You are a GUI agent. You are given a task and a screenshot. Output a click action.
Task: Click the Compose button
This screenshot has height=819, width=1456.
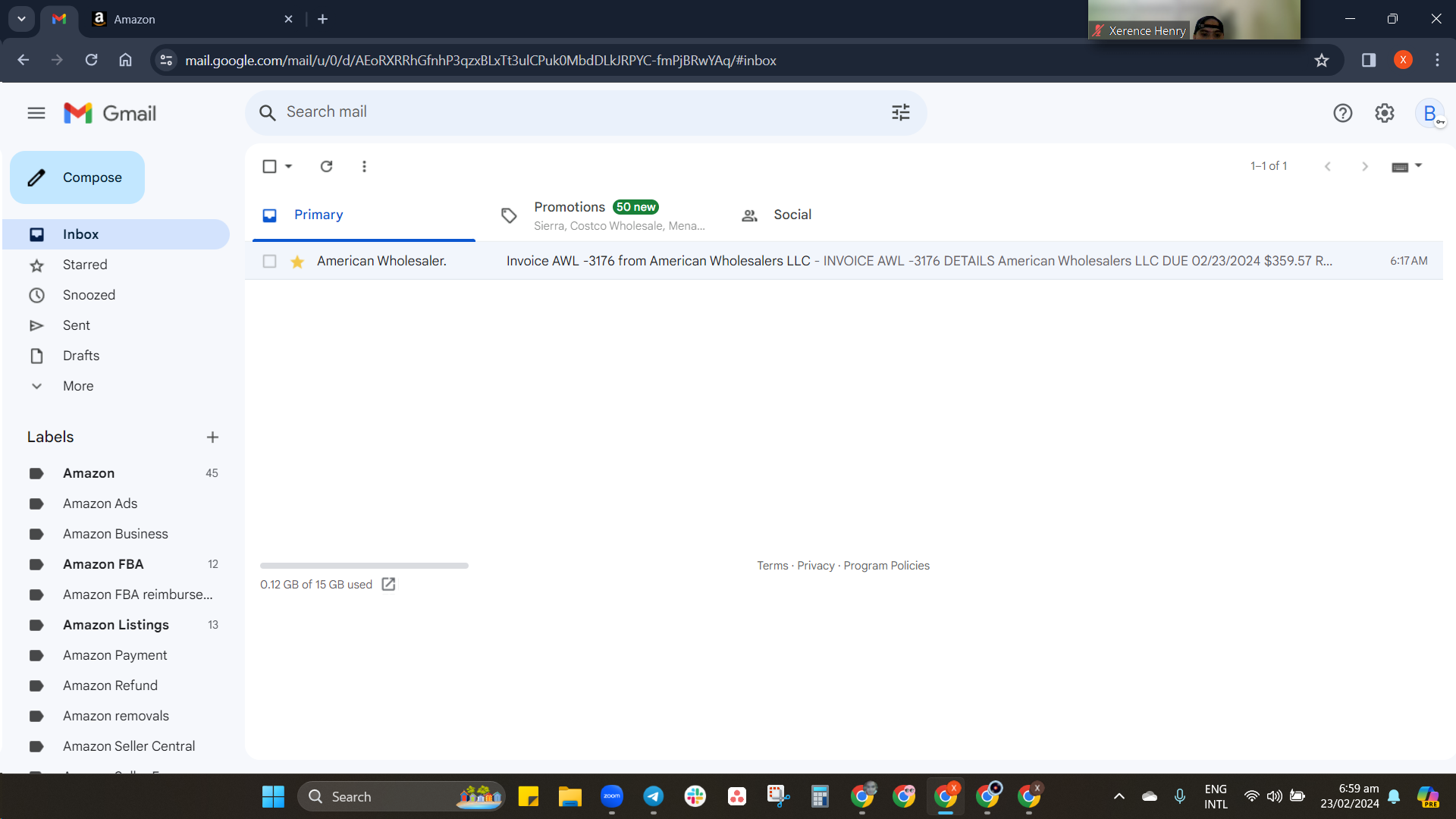click(x=77, y=177)
